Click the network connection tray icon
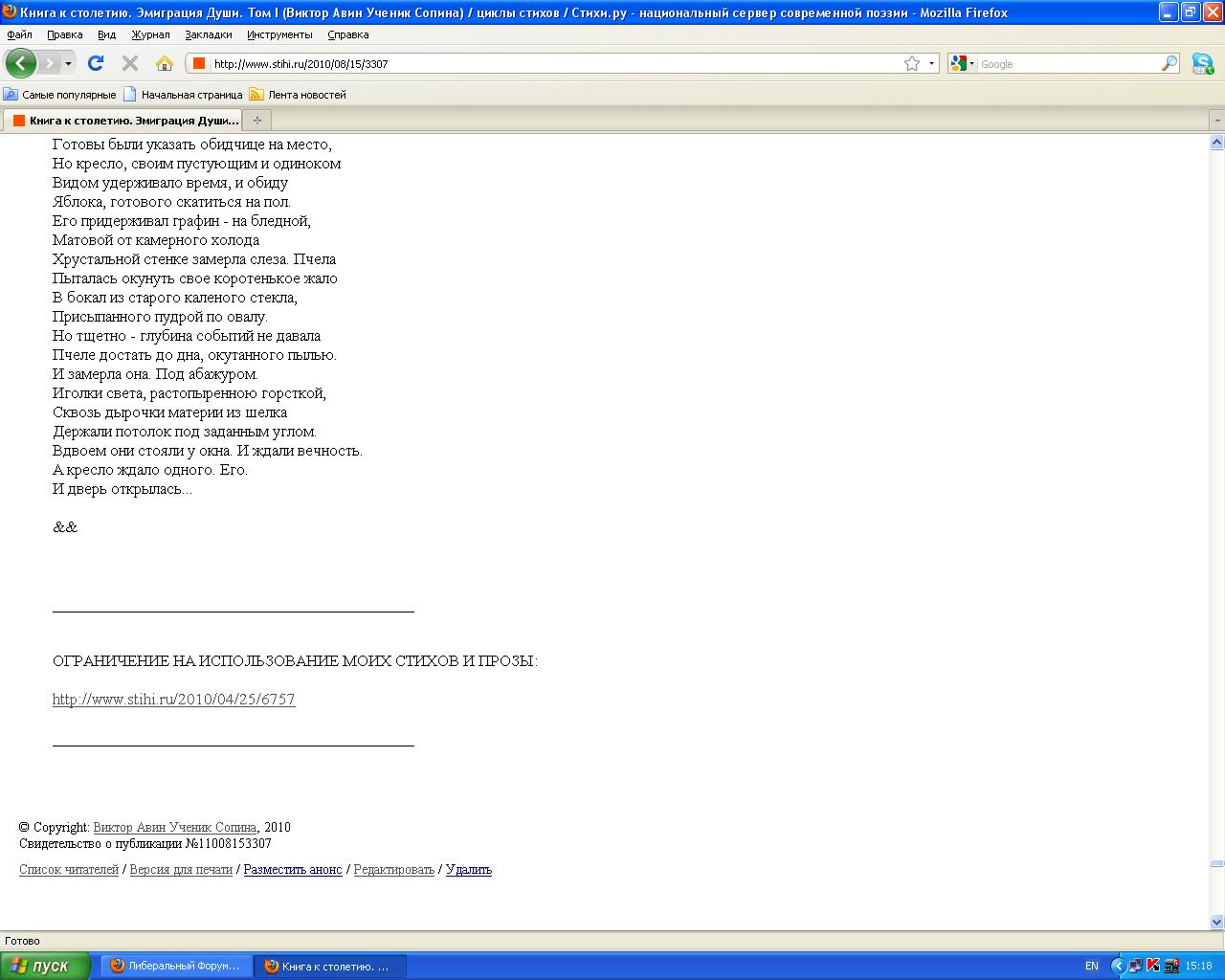Screen dimensions: 1225x980 (x=1136, y=967)
